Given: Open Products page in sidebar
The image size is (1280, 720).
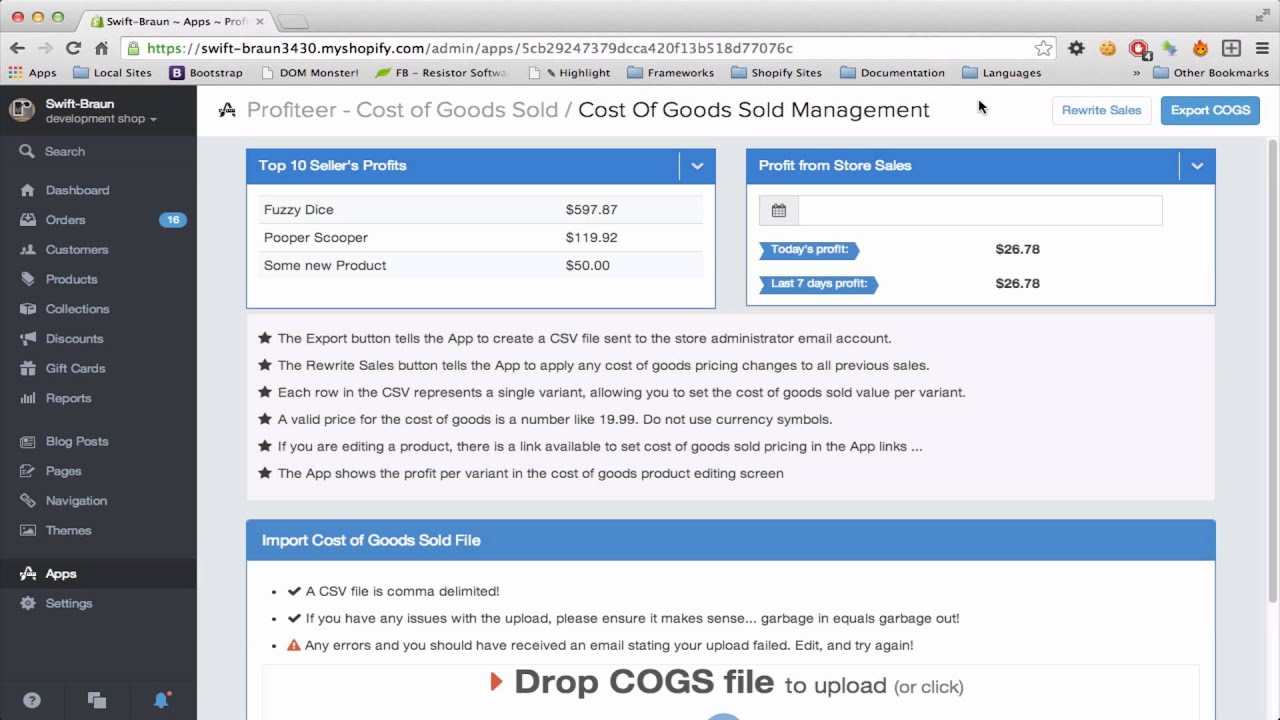Looking at the screenshot, I should pyautogui.click(x=71, y=279).
